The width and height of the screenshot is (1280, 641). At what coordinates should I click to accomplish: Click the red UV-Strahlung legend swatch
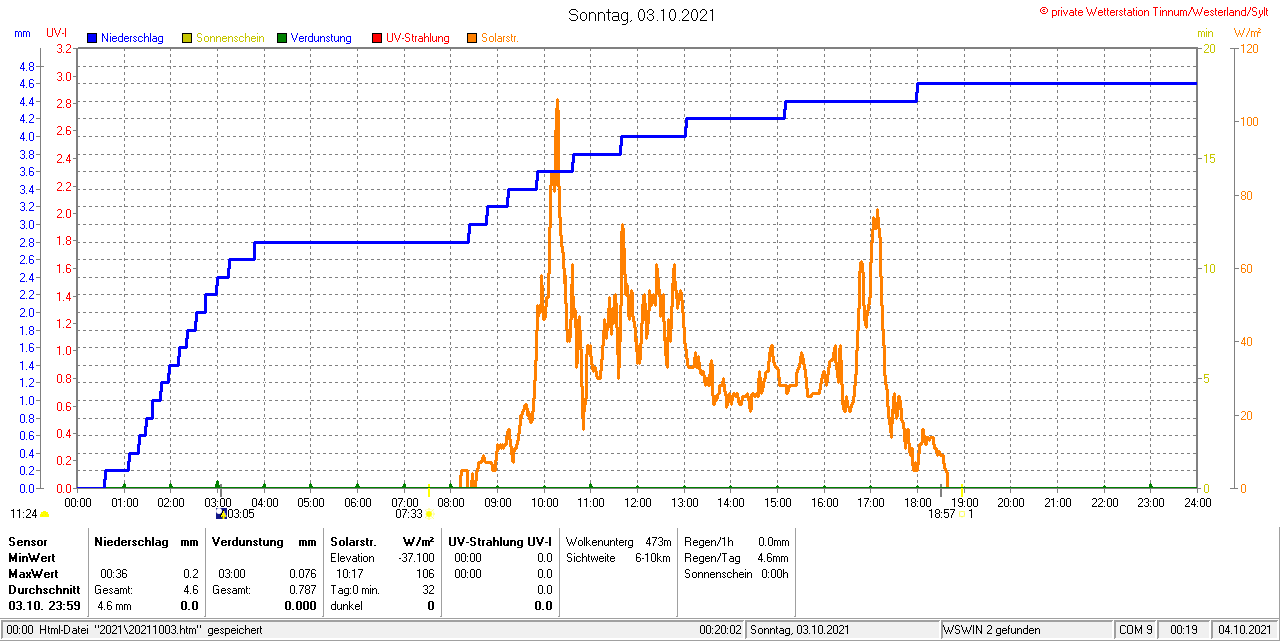(377, 38)
